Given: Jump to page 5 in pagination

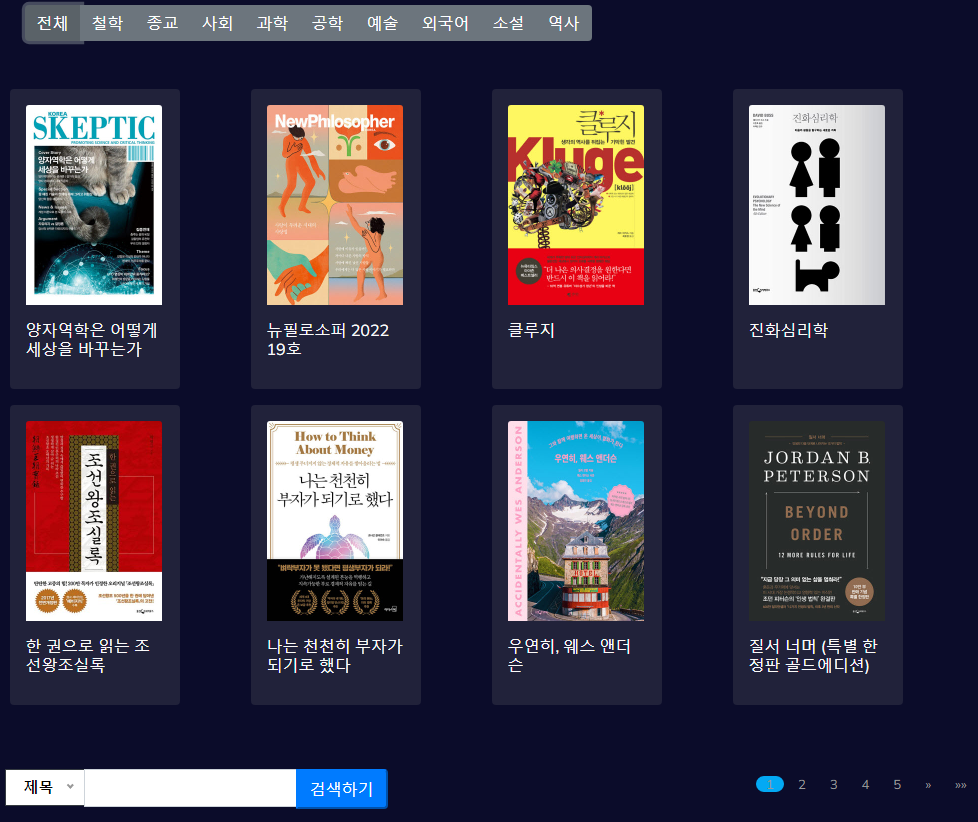Looking at the screenshot, I should pos(897,785).
